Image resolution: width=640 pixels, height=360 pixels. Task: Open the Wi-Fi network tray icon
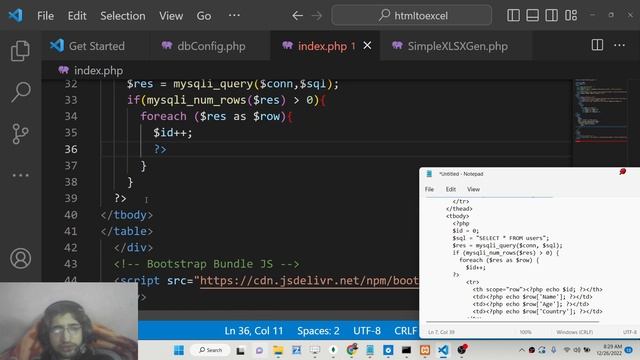[x=567, y=350]
